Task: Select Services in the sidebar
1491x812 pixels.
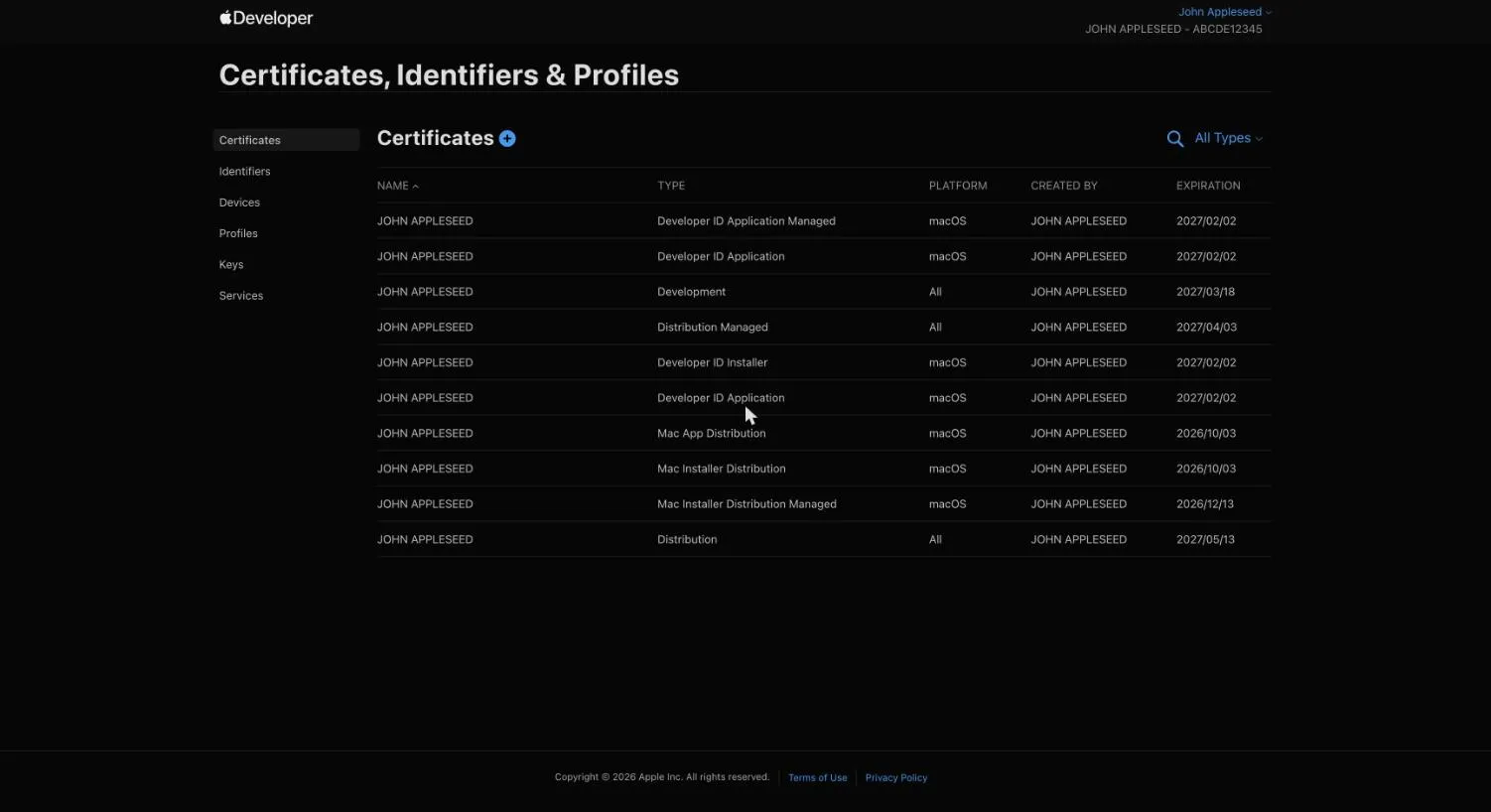Action: (241, 296)
